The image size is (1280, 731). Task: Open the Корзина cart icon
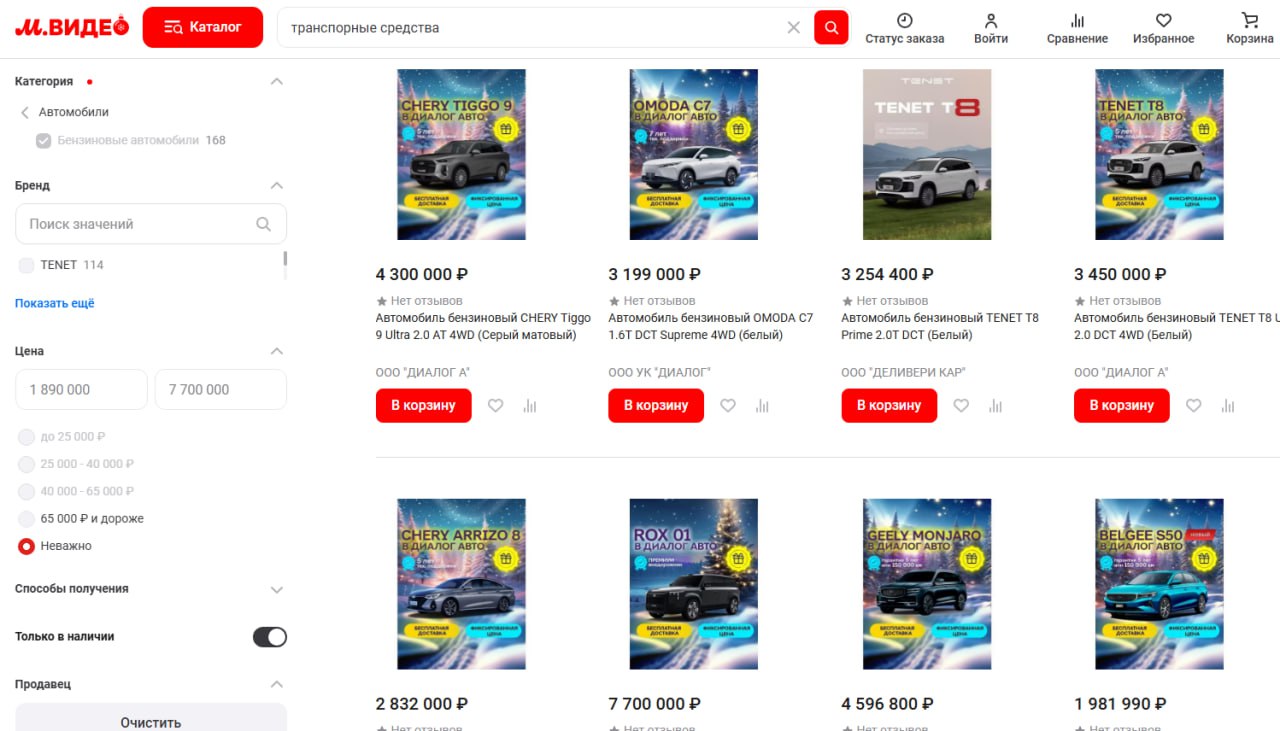[x=1249, y=20]
